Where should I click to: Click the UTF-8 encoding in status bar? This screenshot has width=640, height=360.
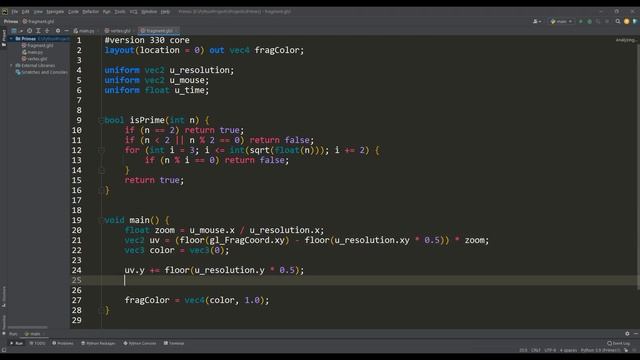click(x=550, y=350)
